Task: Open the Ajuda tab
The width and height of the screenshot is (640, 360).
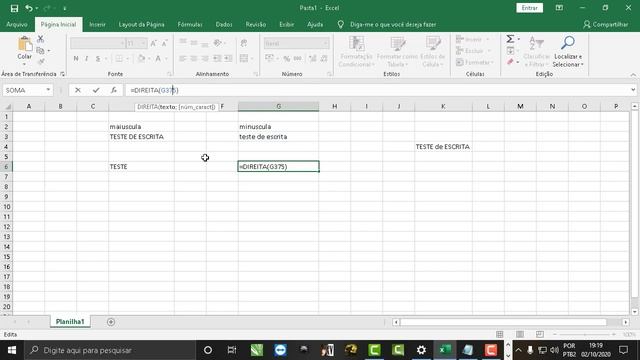Action: click(x=315, y=24)
